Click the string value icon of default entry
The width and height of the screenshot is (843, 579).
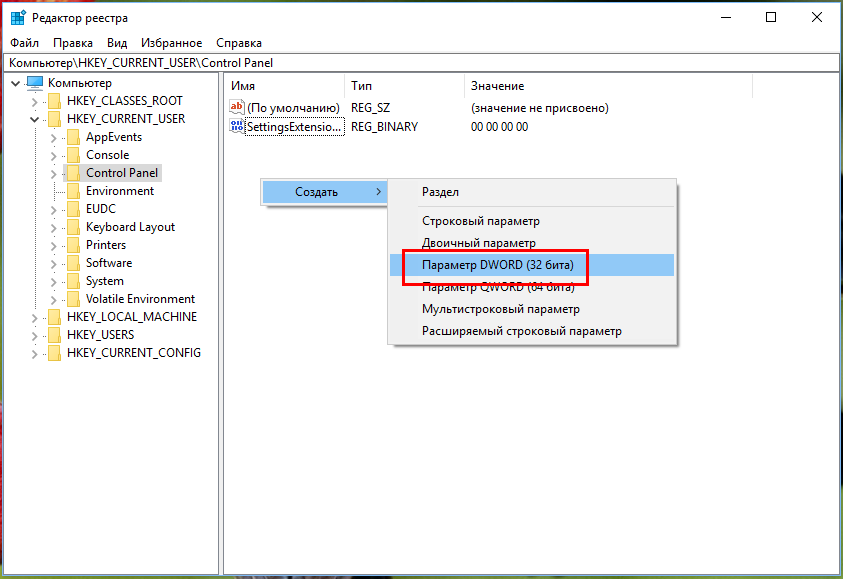tap(237, 108)
